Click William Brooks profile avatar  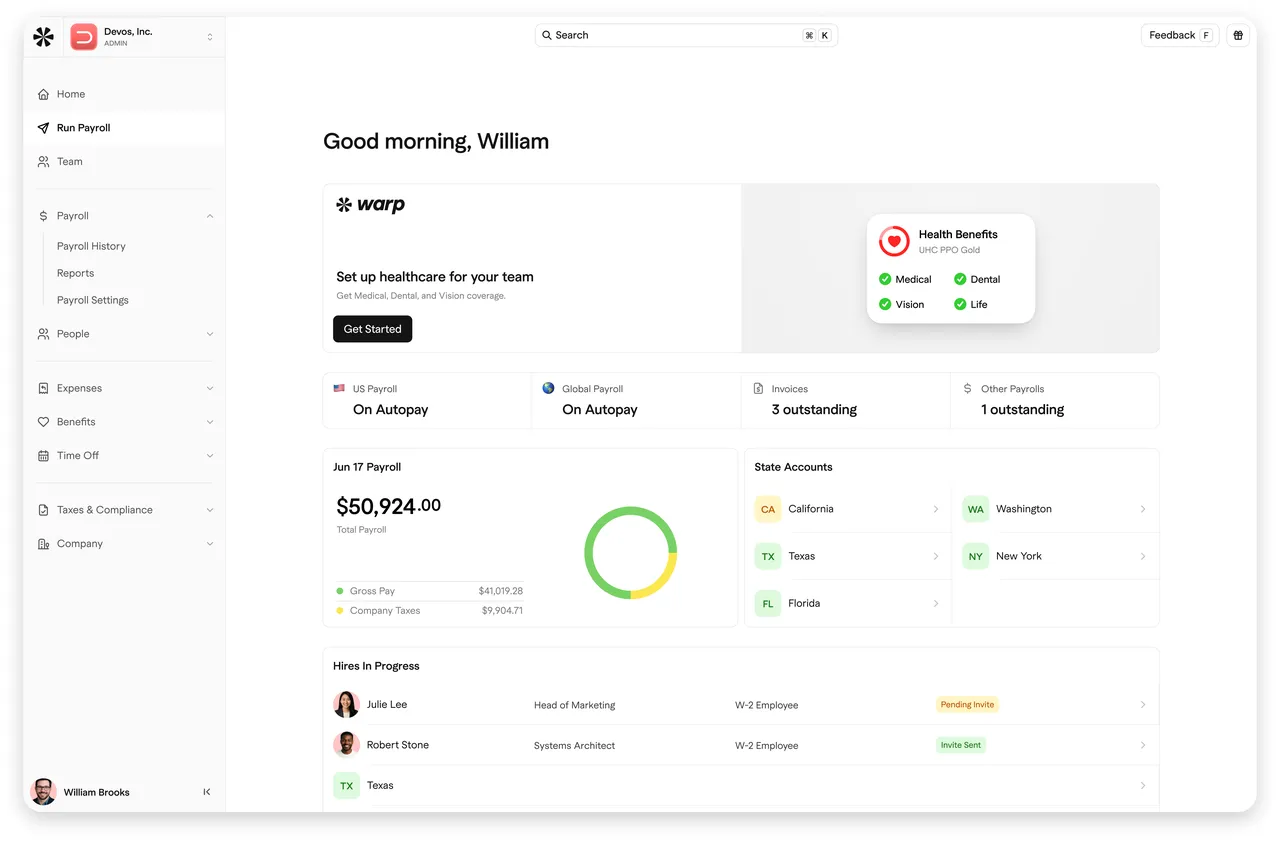click(x=43, y=792)
